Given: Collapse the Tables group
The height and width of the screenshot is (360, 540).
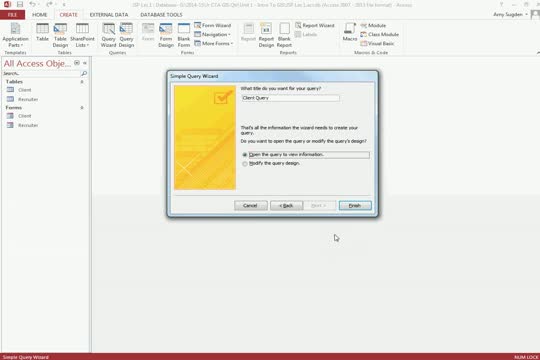Looking at the screenshot, I should (x=82, y=82).
